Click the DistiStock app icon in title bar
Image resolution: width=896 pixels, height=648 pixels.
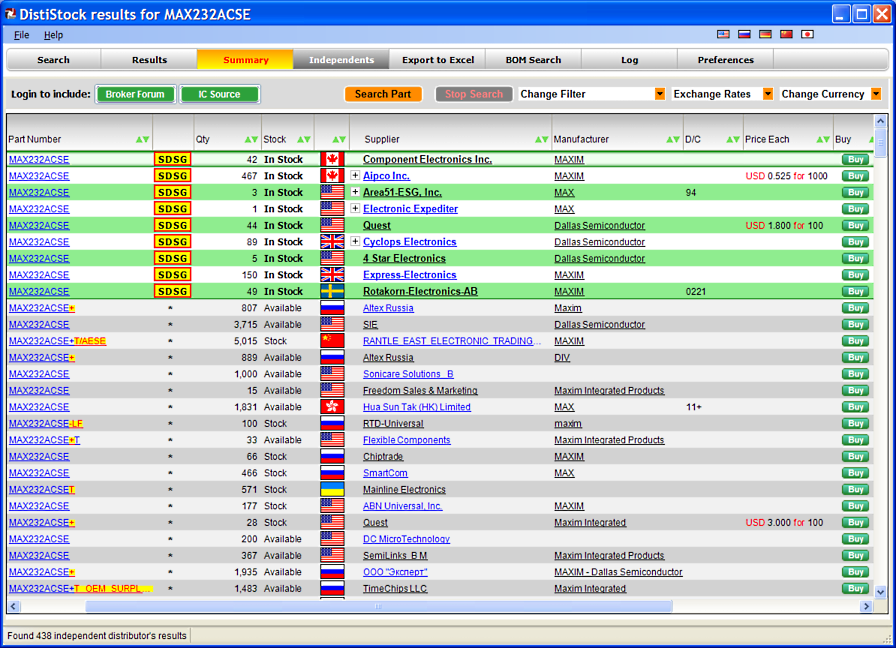[x=10, y=14]
